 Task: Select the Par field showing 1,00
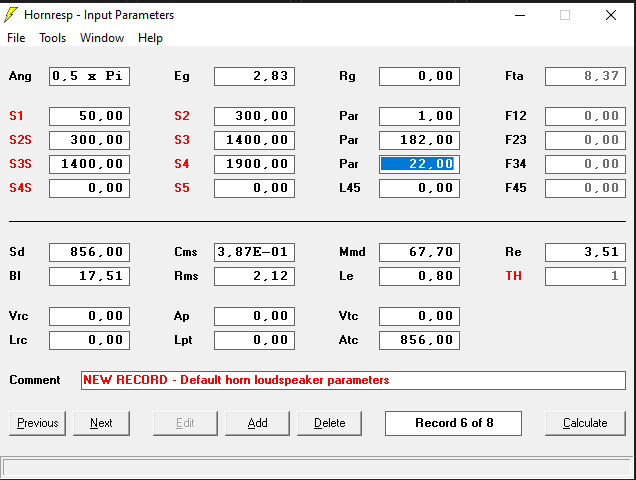pyautogui.click(x=419, y=116)
